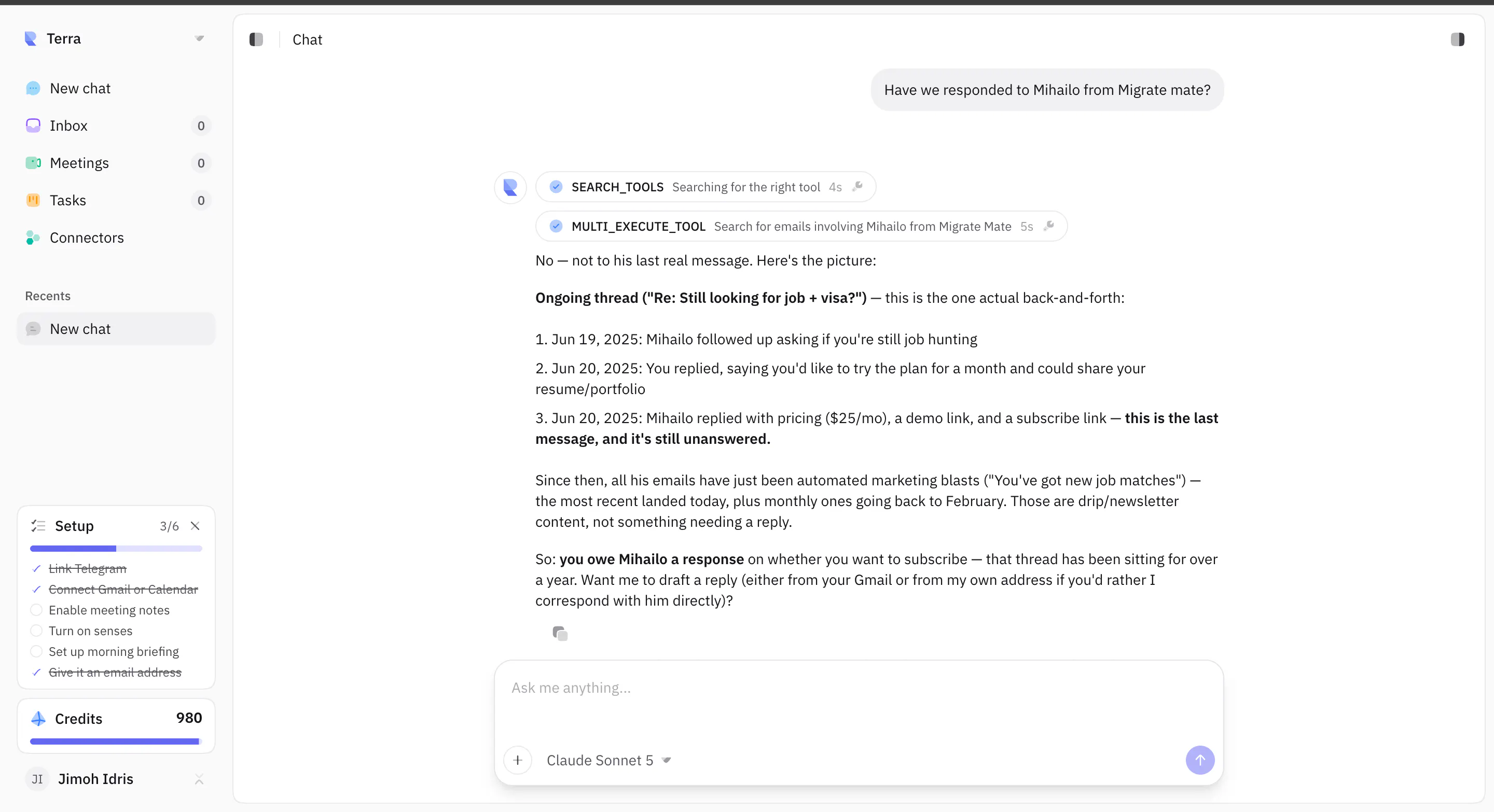Copy the assistant response
This screenshot has height=812, width=1494.
tap(560, 633)
